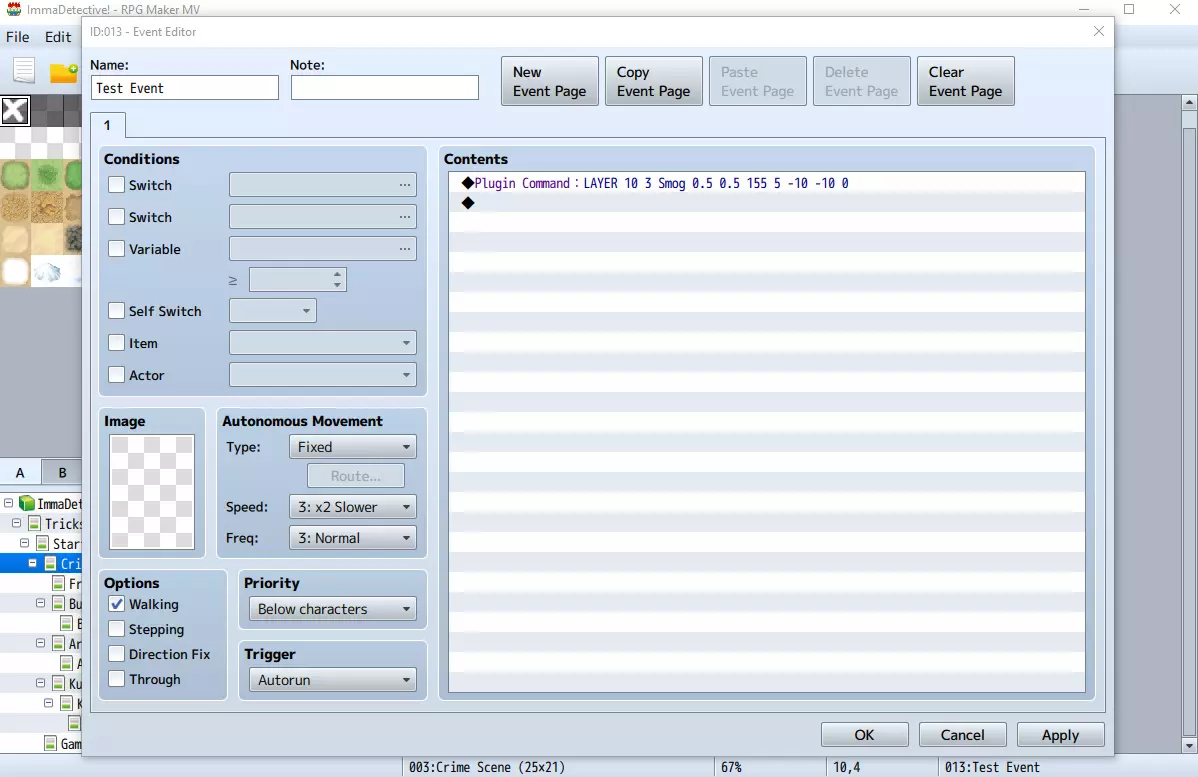Screen dimensions: 1198x777
Task: Uncheck the Walking option
Action: [x=116, y=604]
